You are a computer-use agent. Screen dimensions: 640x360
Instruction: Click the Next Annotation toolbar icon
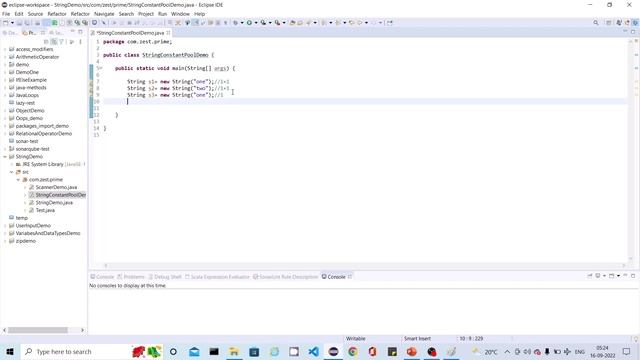tap(324, 23)
